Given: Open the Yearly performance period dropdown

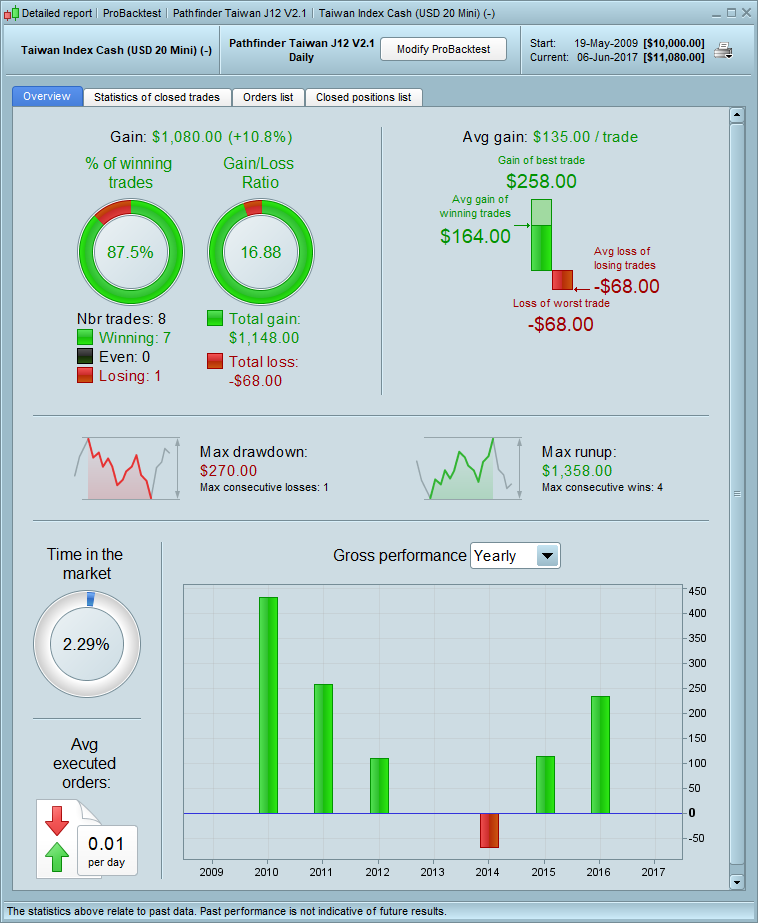Looking at the screenshot, I should (515, 556).
